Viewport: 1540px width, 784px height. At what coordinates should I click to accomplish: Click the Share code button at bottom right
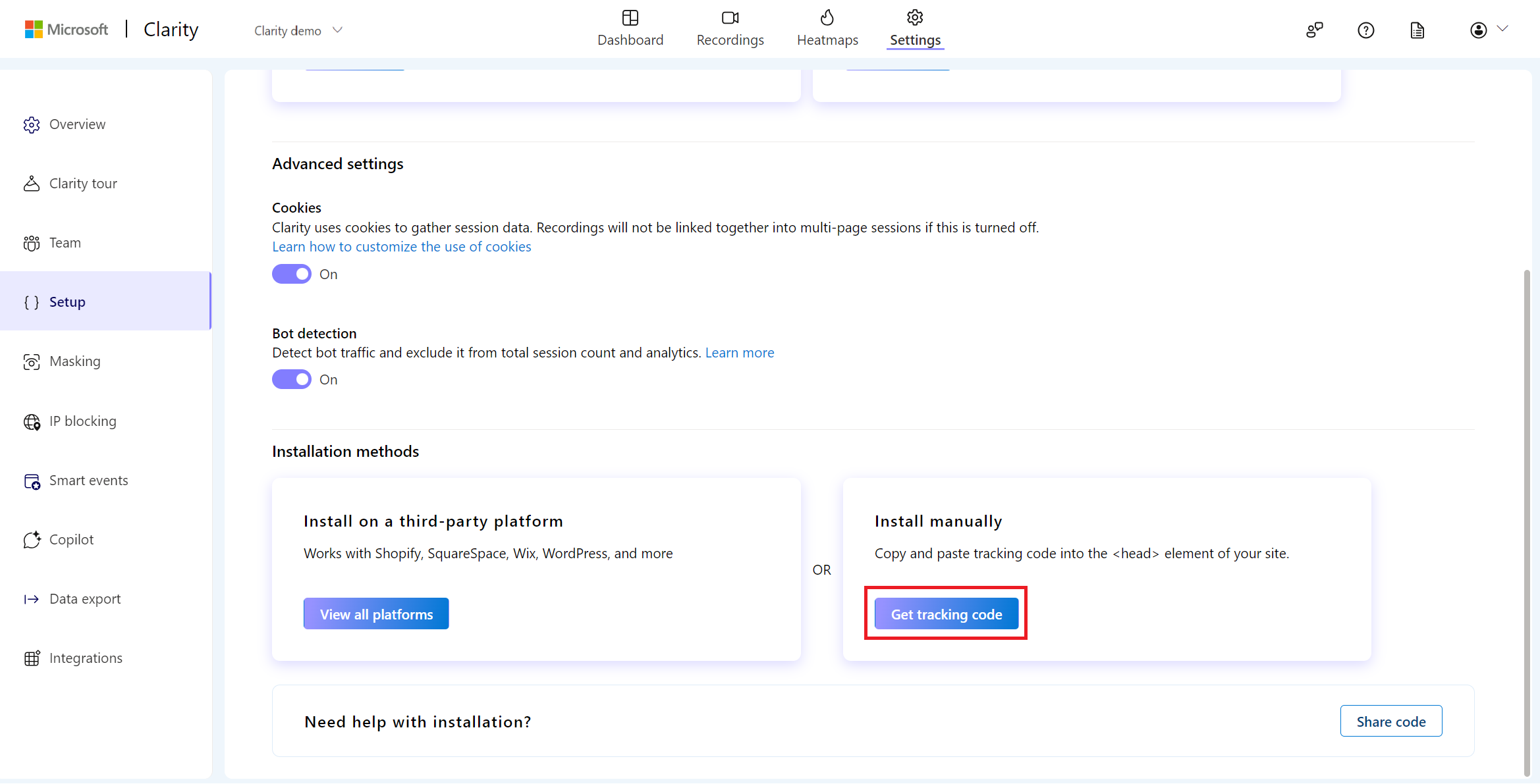(x=1391, y=721)
